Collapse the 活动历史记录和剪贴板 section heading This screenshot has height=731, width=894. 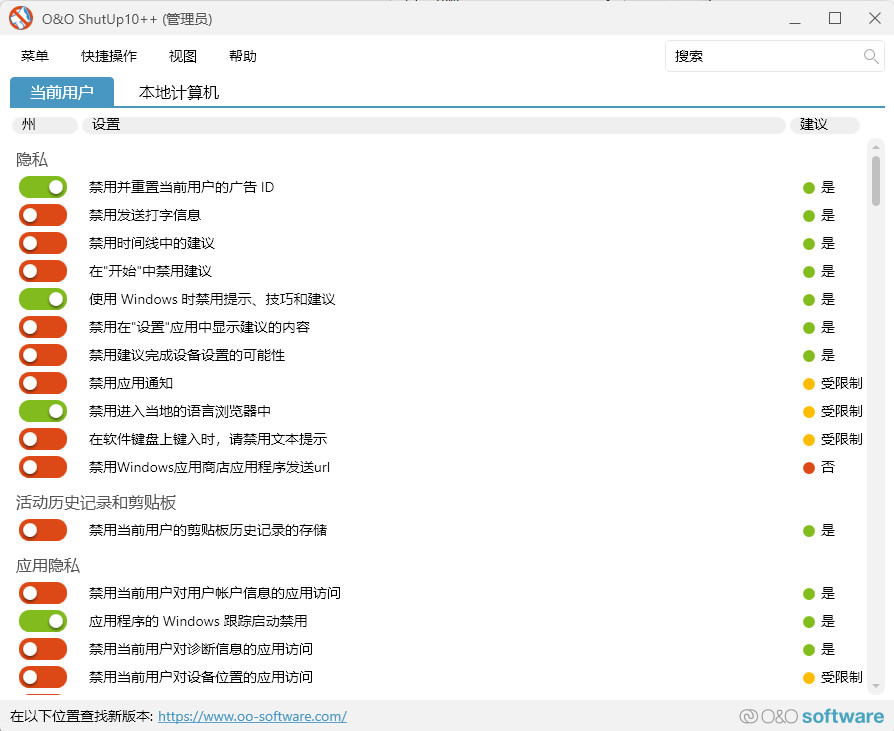(96, 502)
